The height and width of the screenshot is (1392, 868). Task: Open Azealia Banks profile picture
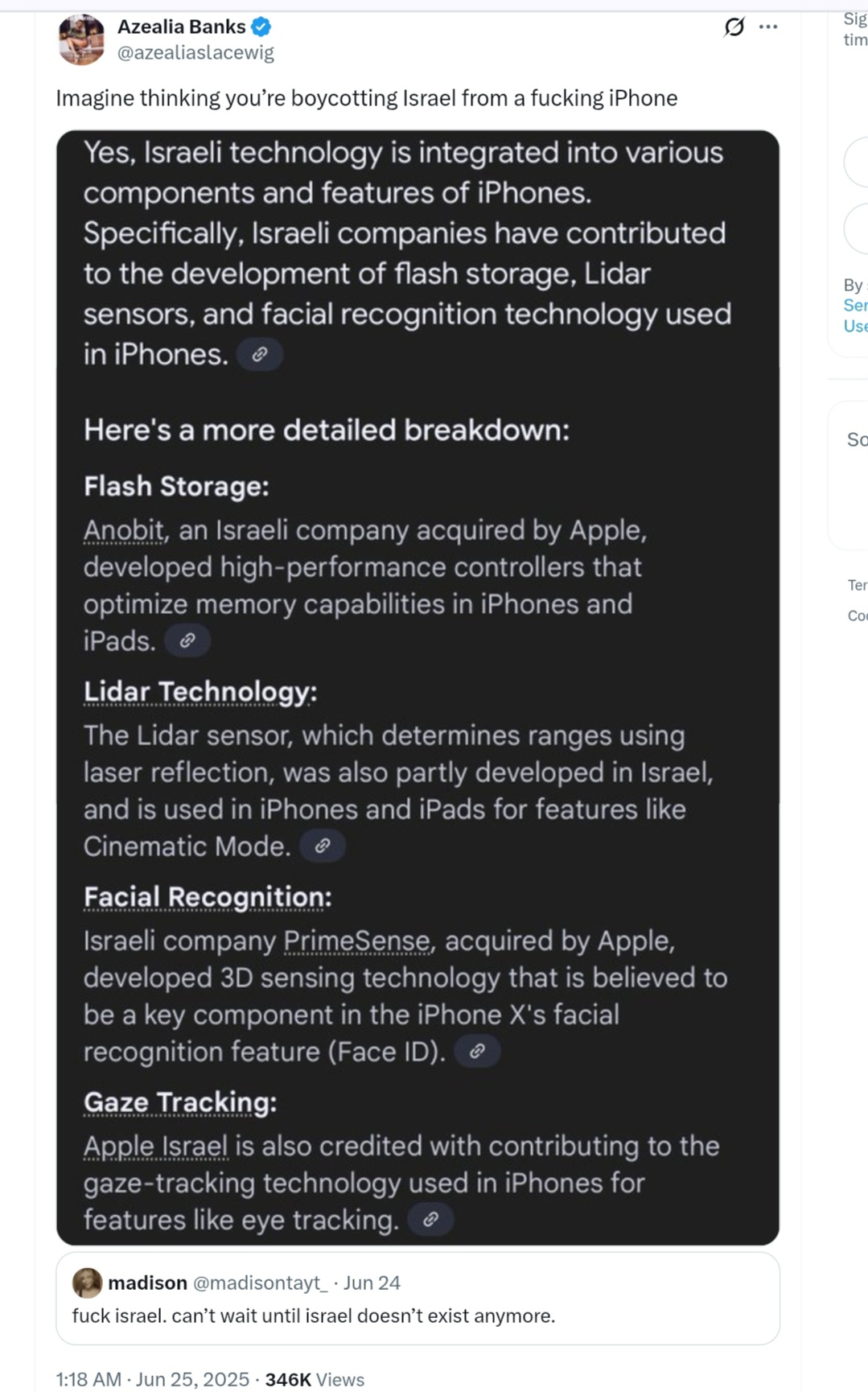tap(81, 39)
